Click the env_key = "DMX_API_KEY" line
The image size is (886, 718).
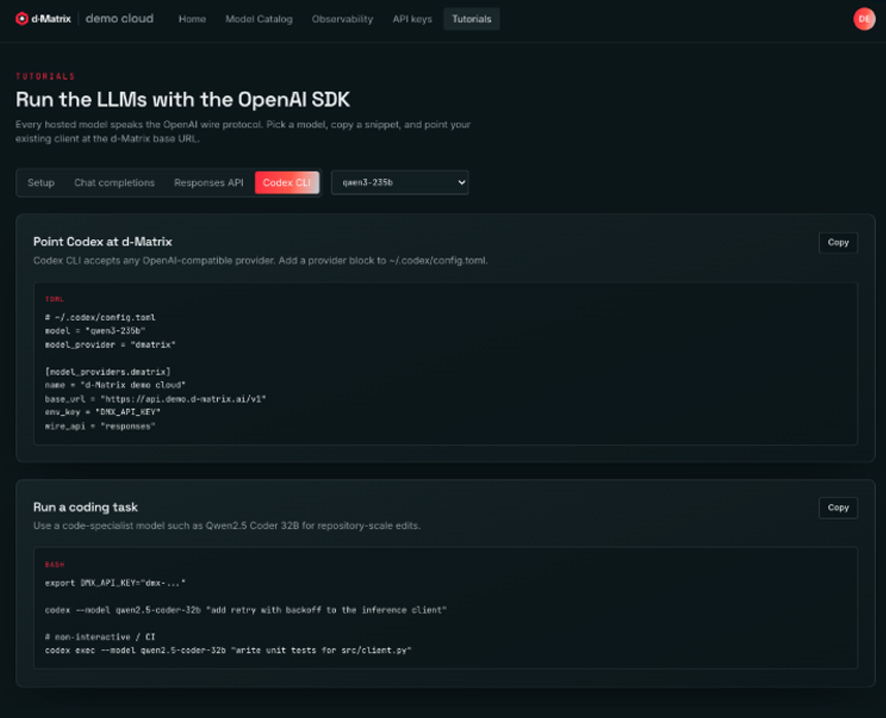click(102, 412)
